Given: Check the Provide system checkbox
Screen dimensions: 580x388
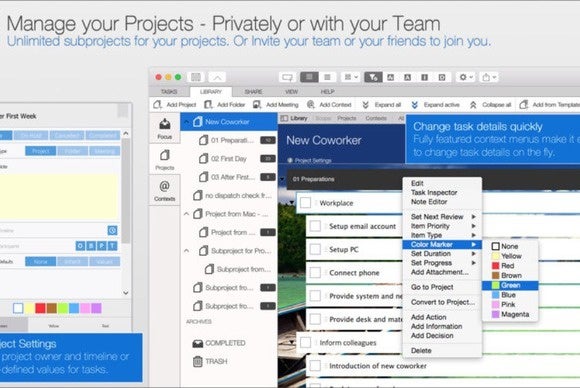Looking at the screenshot, I should click(315, 296).
